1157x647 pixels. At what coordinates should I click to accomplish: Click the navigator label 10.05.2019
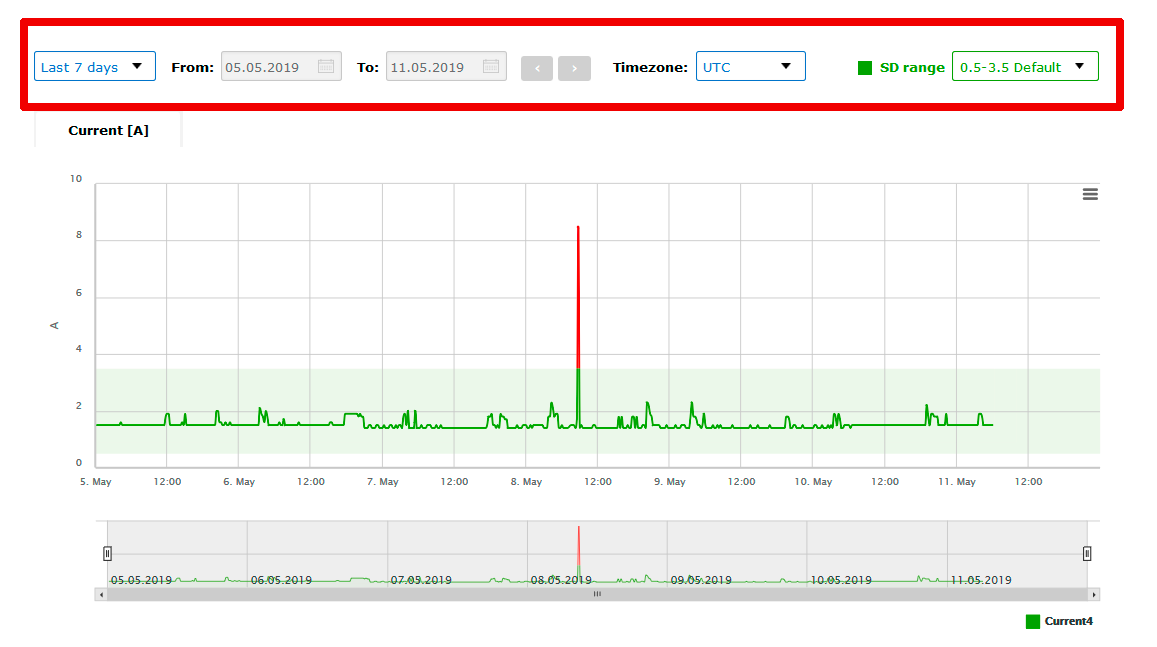coord(841,580)
